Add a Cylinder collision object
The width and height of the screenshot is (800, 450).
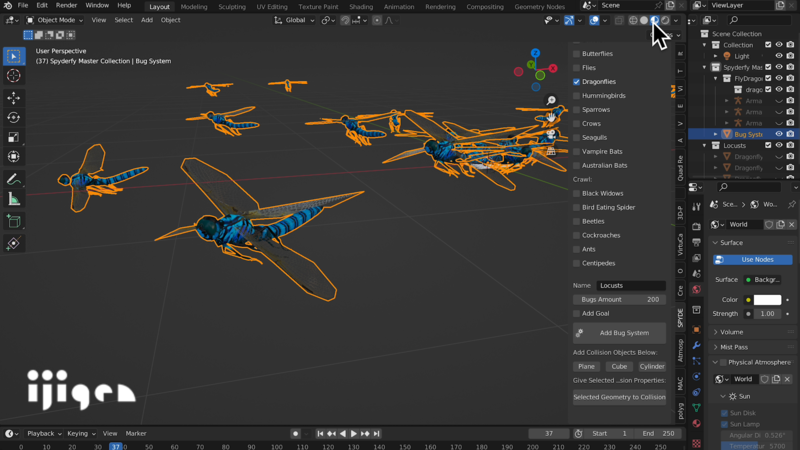coord(652,366)
